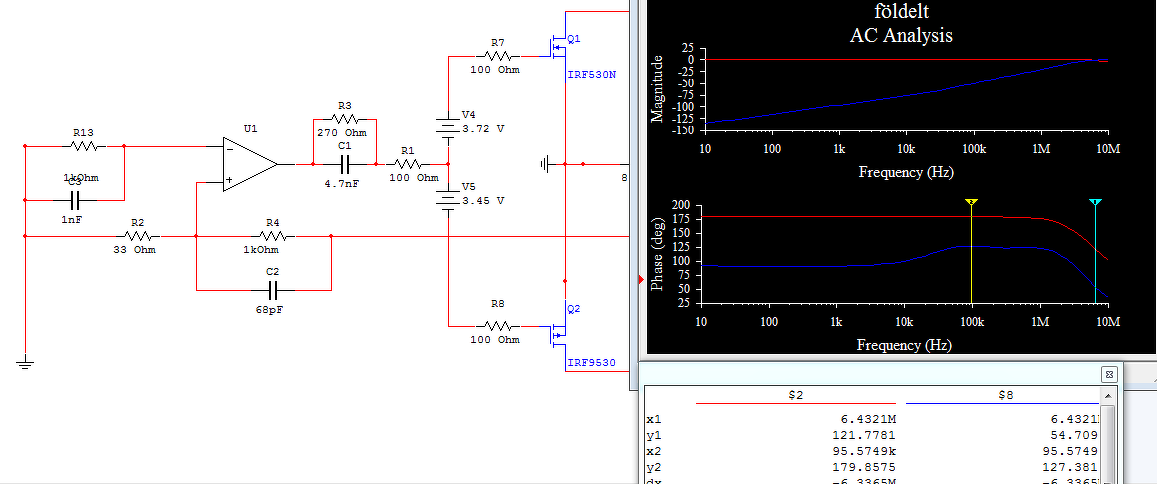Click the 1nF value under C3

[x=73, y=220]
